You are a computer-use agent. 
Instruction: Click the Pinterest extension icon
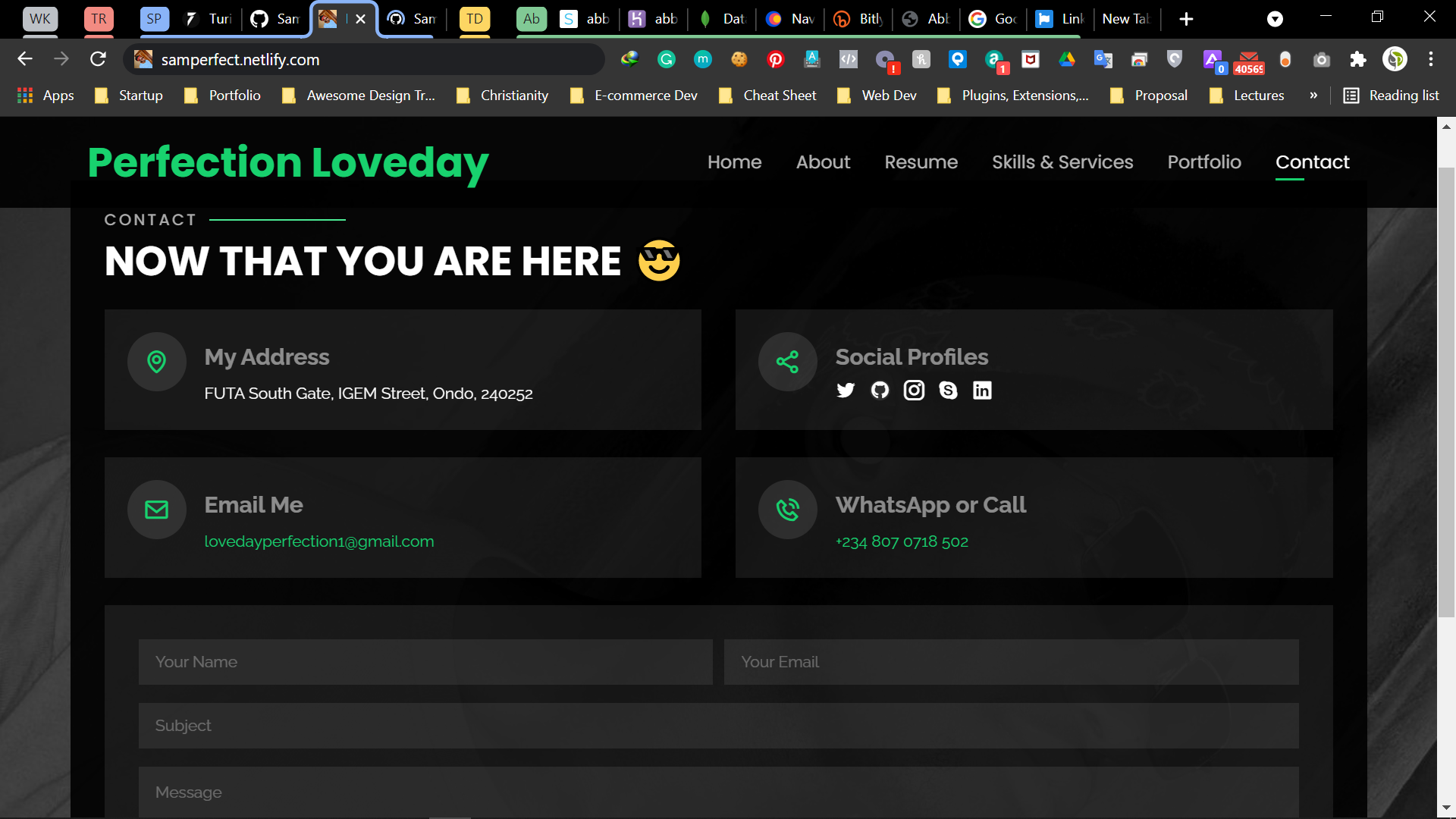point(776,59)
